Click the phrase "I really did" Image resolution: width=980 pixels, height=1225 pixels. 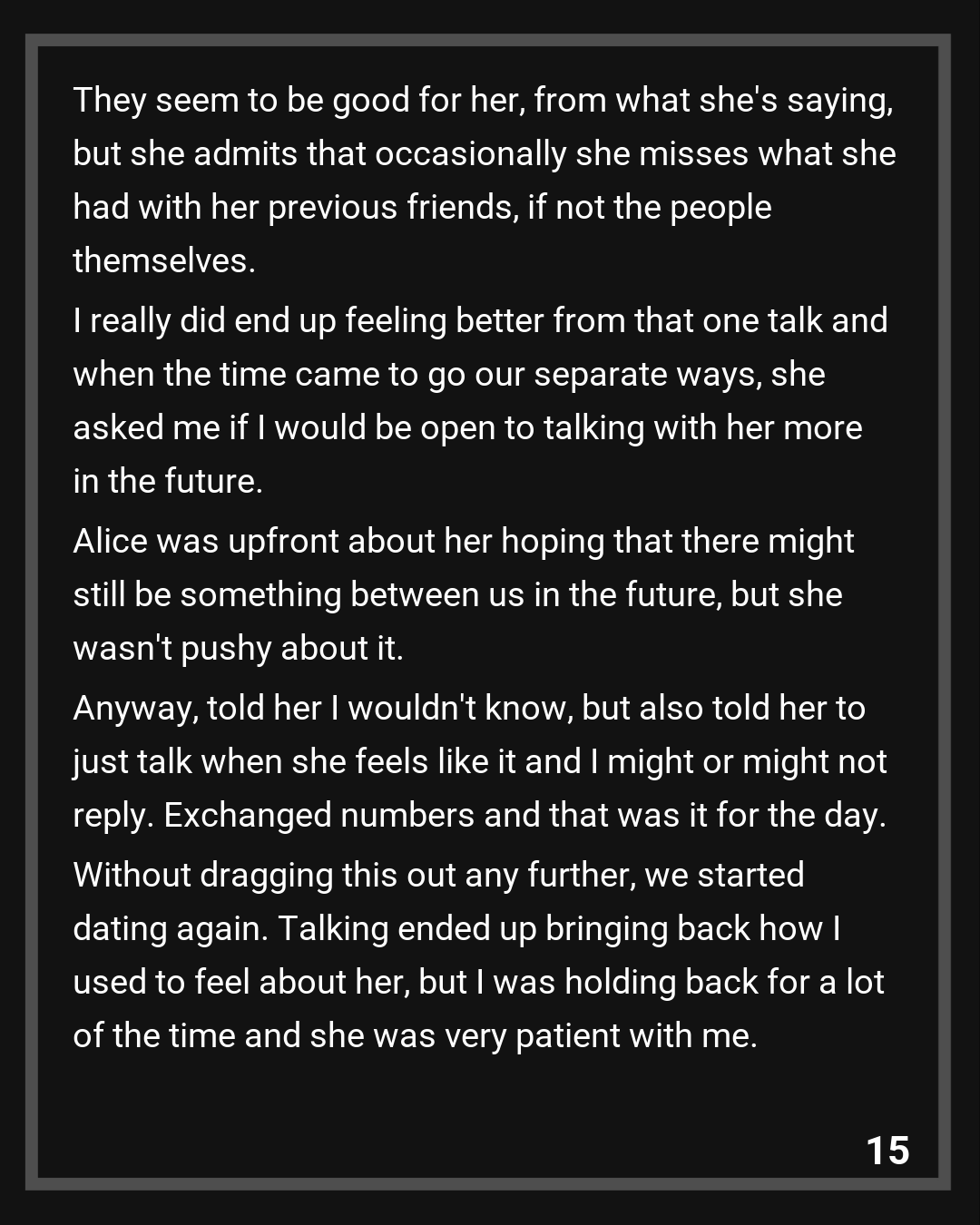pyautogui.click(x=149, y=321)
